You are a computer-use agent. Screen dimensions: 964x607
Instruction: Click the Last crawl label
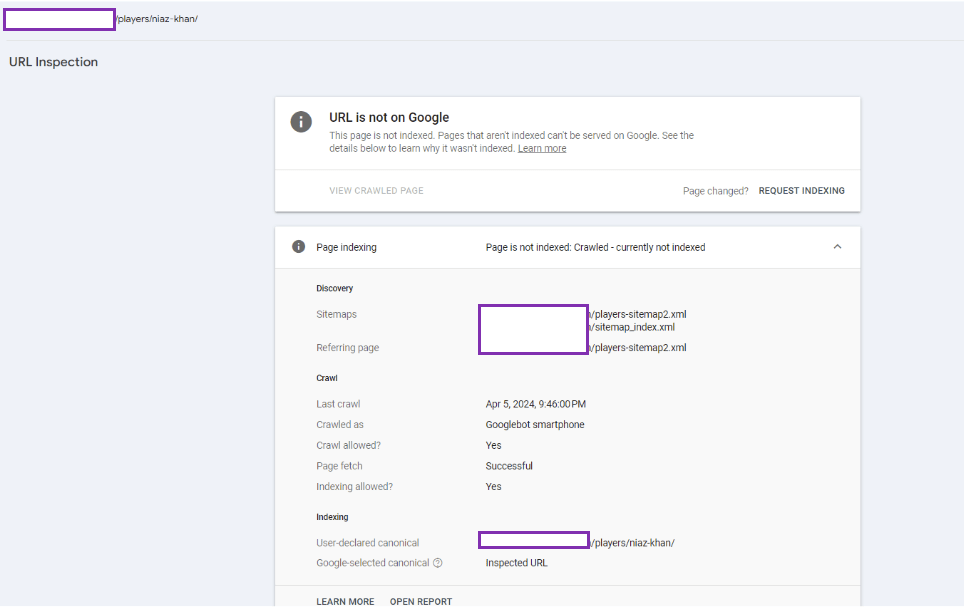[338, 404]
